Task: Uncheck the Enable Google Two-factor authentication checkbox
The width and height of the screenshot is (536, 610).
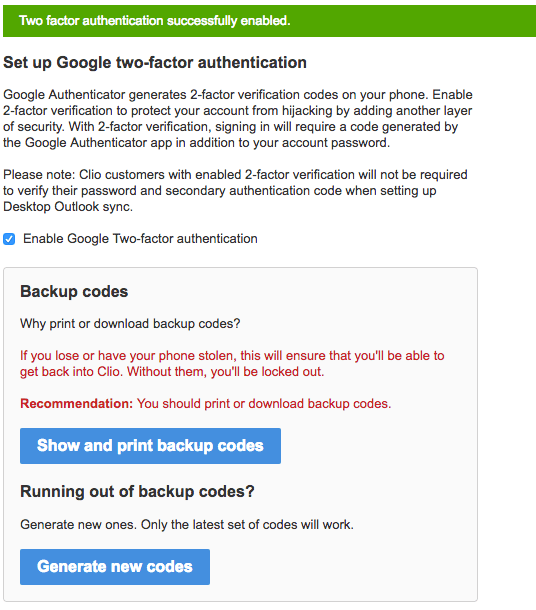Action: pos(9,239)
